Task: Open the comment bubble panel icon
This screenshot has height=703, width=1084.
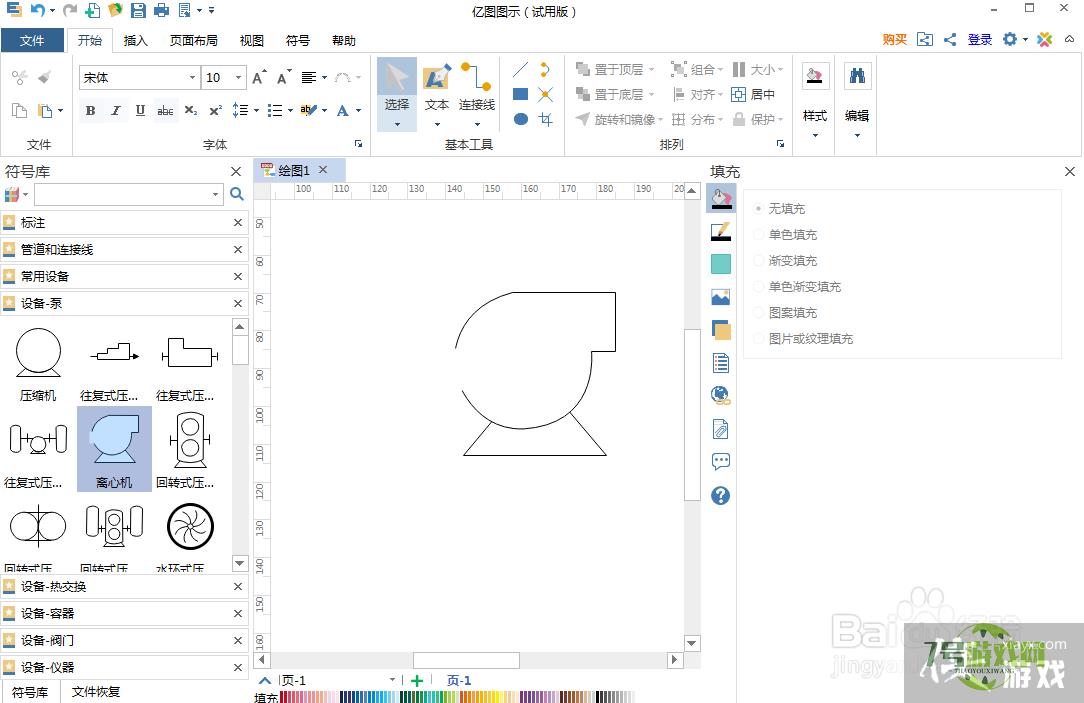Action: point(720,461)
